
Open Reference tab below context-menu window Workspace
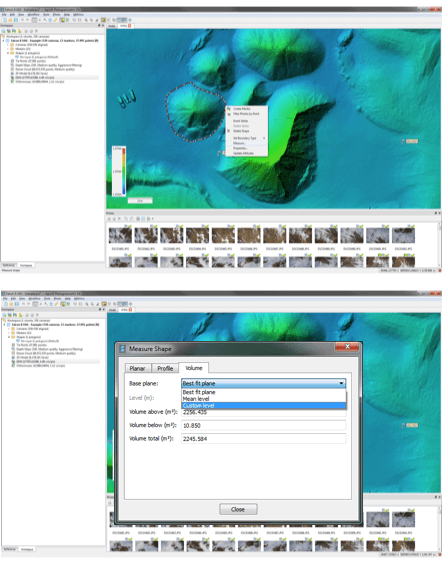(9, 265)
